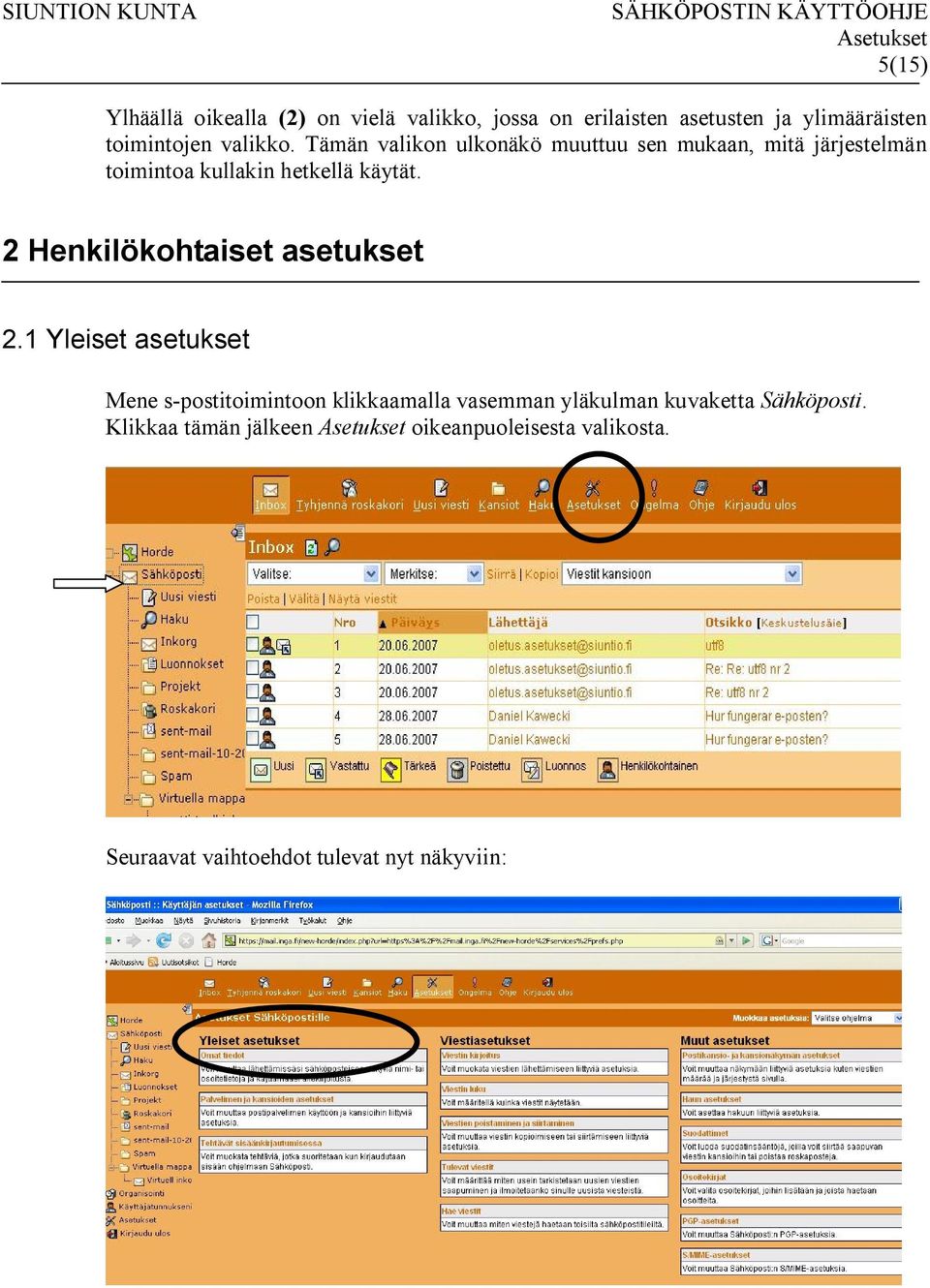Click Haku magnifier icon in upper toolbar
The width and height of the screenshot is (930, 1288).
542,487
